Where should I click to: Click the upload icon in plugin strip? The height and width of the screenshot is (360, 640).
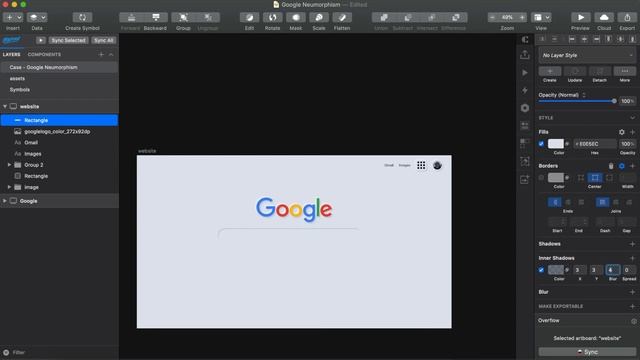(525, 54)
